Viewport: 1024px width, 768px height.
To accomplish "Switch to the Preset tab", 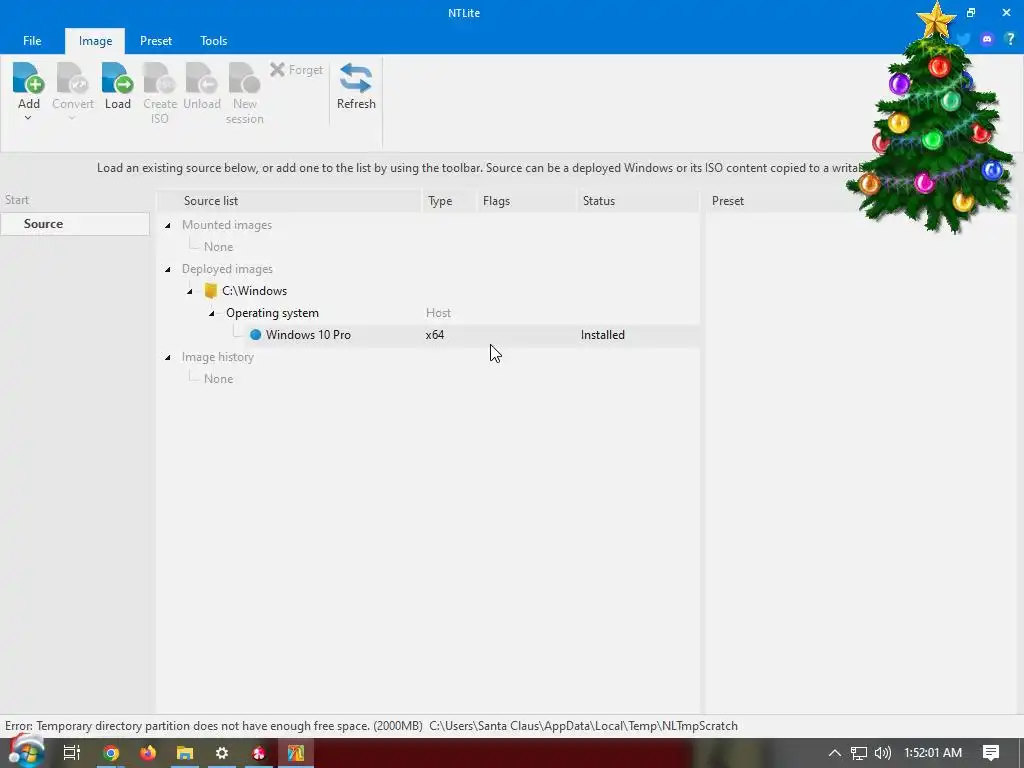I will point(156,40).
